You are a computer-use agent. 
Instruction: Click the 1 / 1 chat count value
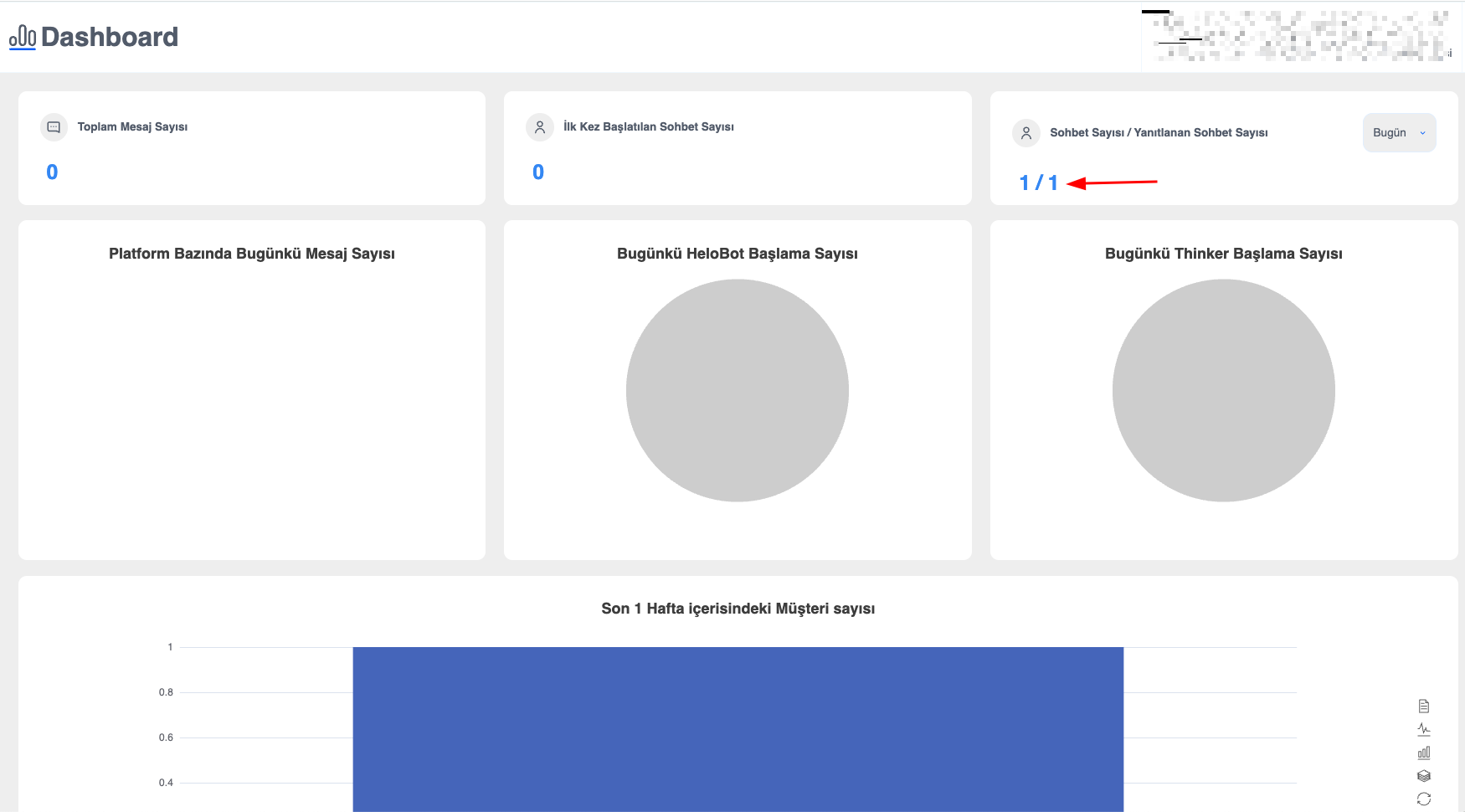(x=1038, y=182)
